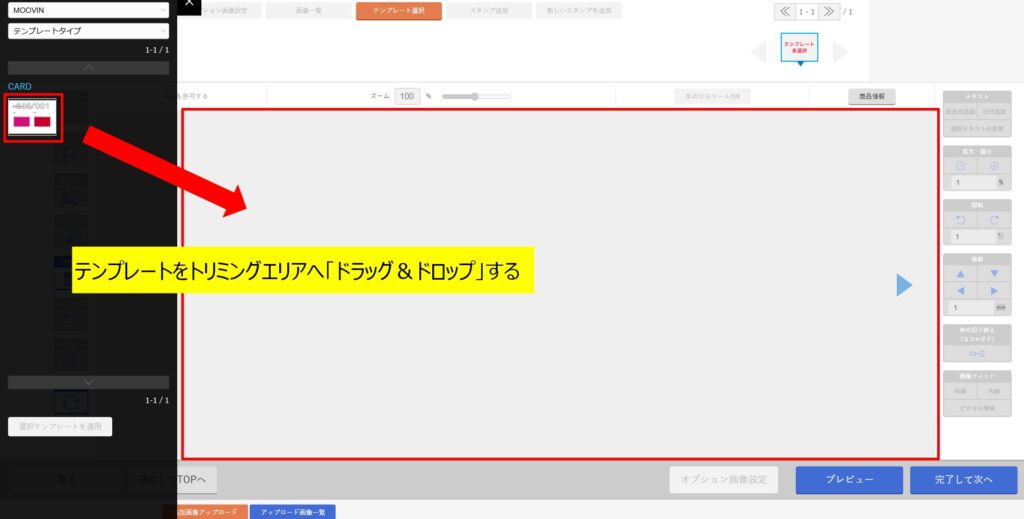Select the テンプレート選択 tab
The image size is (1024, 519).
coord(398,11)
